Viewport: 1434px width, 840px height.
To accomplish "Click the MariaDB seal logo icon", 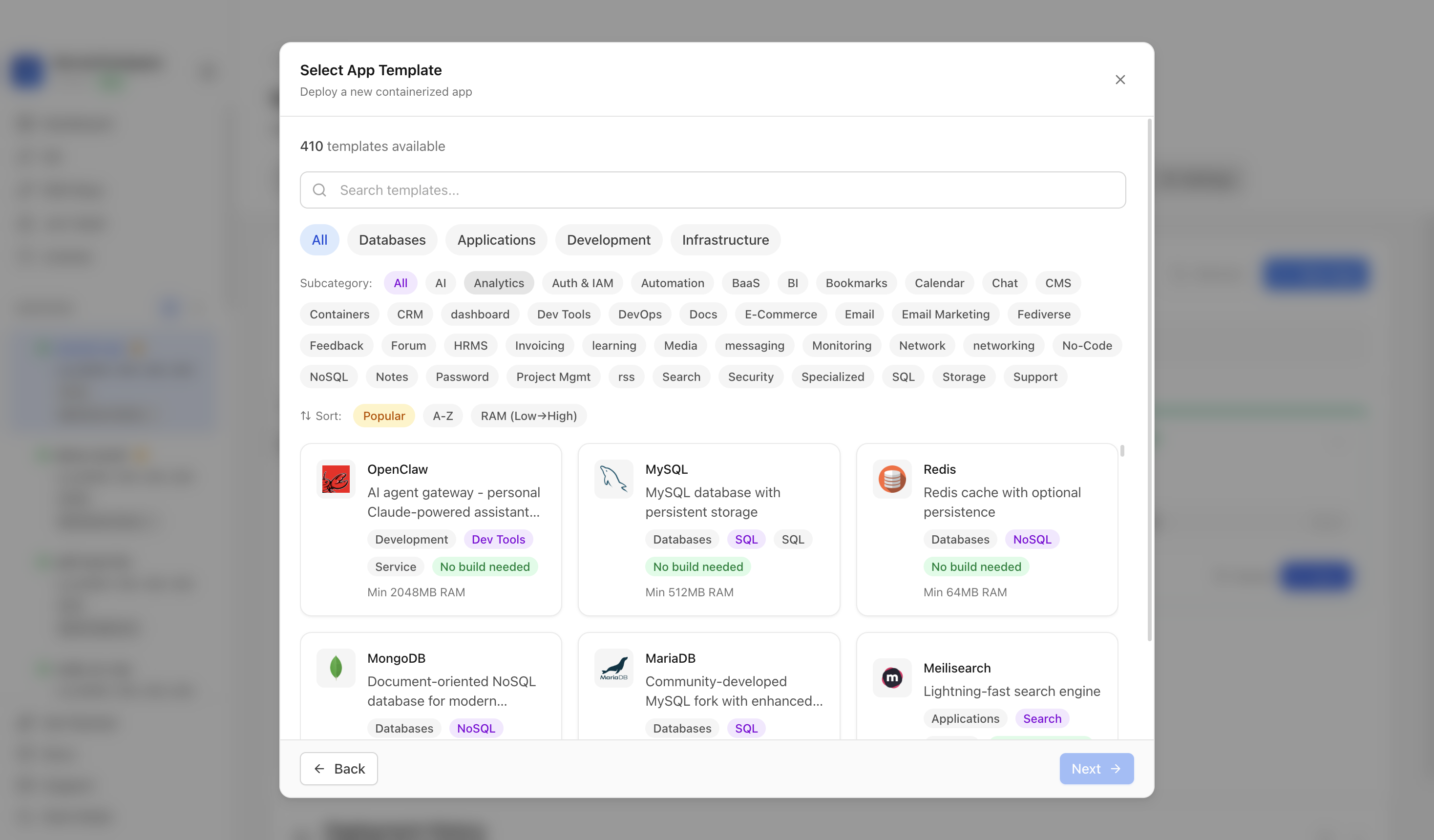I will (x=613, y=668).
